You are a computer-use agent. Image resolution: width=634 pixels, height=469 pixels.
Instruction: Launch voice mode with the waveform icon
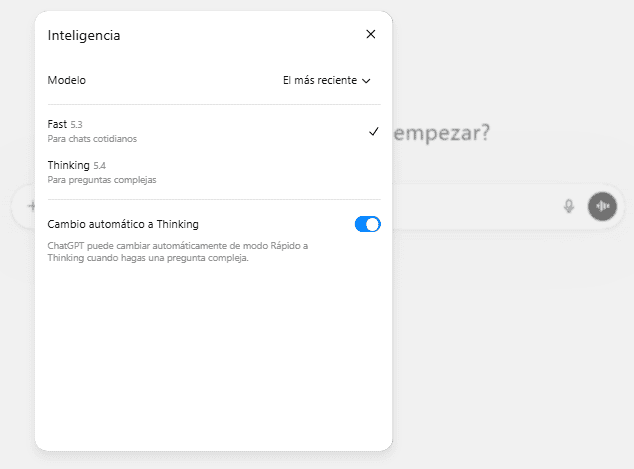pos(602,207)
